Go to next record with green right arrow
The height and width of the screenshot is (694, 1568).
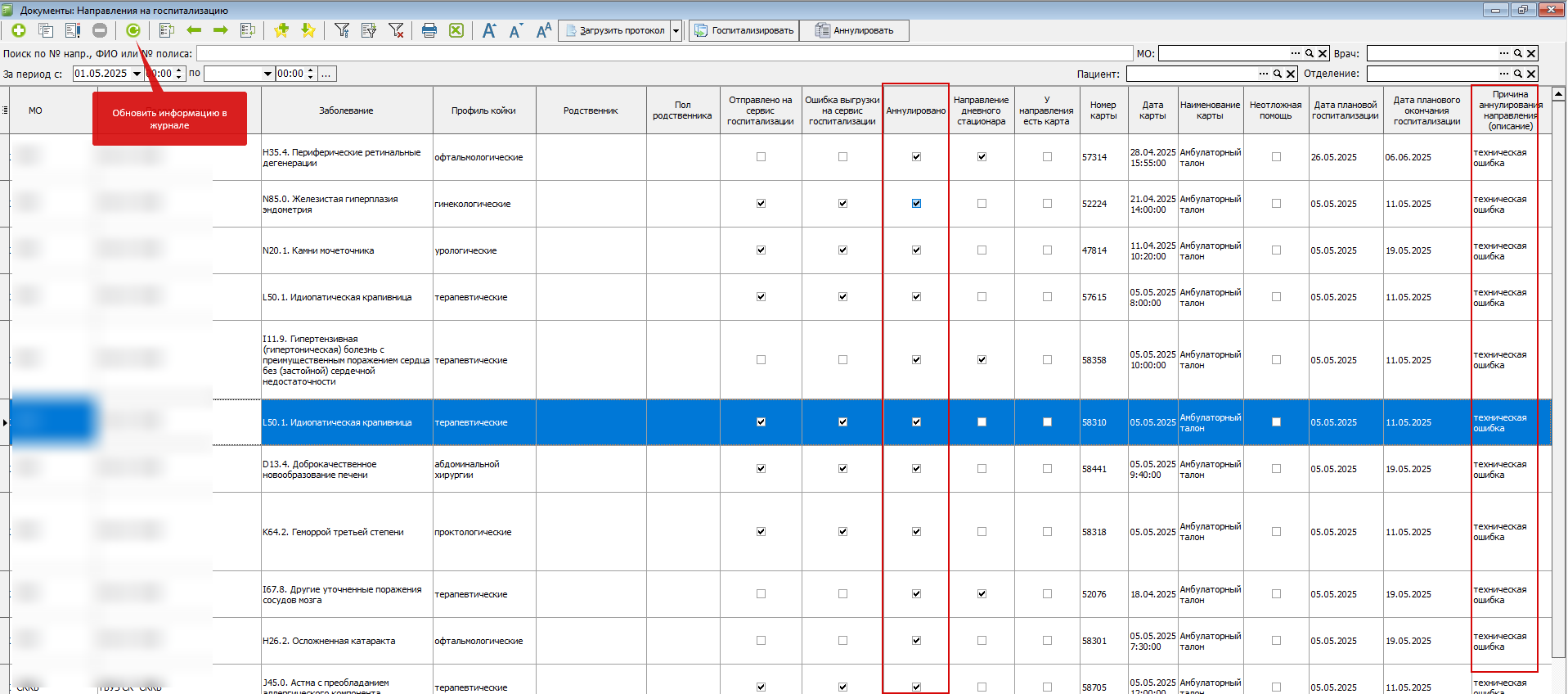pos(221,30)
